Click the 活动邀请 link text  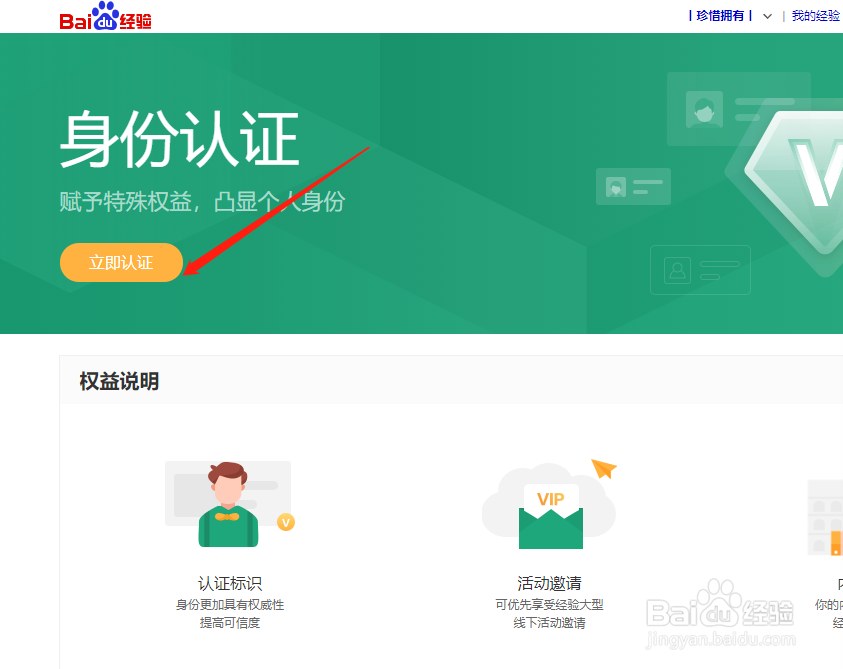tap(549, 583)
